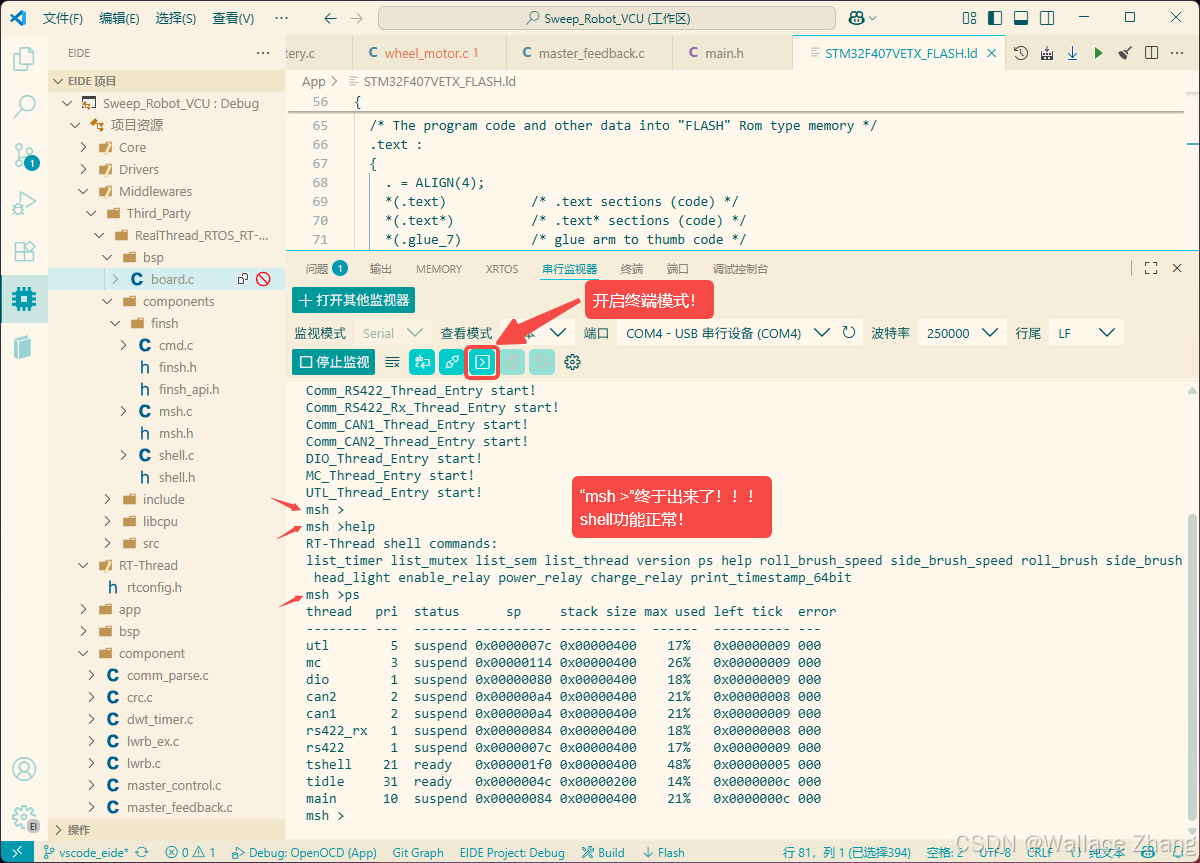Close the bottom panel
This screenshot has width=1200, height=863.
point(1177,268)
